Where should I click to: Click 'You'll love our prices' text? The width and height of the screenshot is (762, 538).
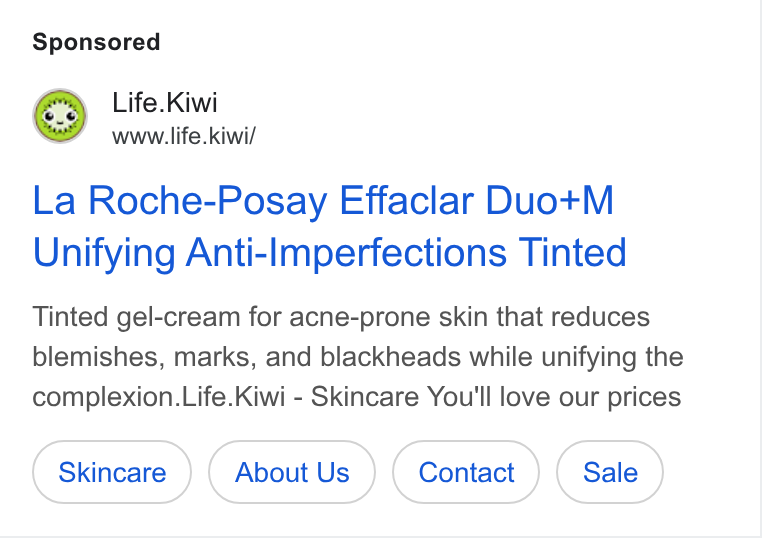554,397
